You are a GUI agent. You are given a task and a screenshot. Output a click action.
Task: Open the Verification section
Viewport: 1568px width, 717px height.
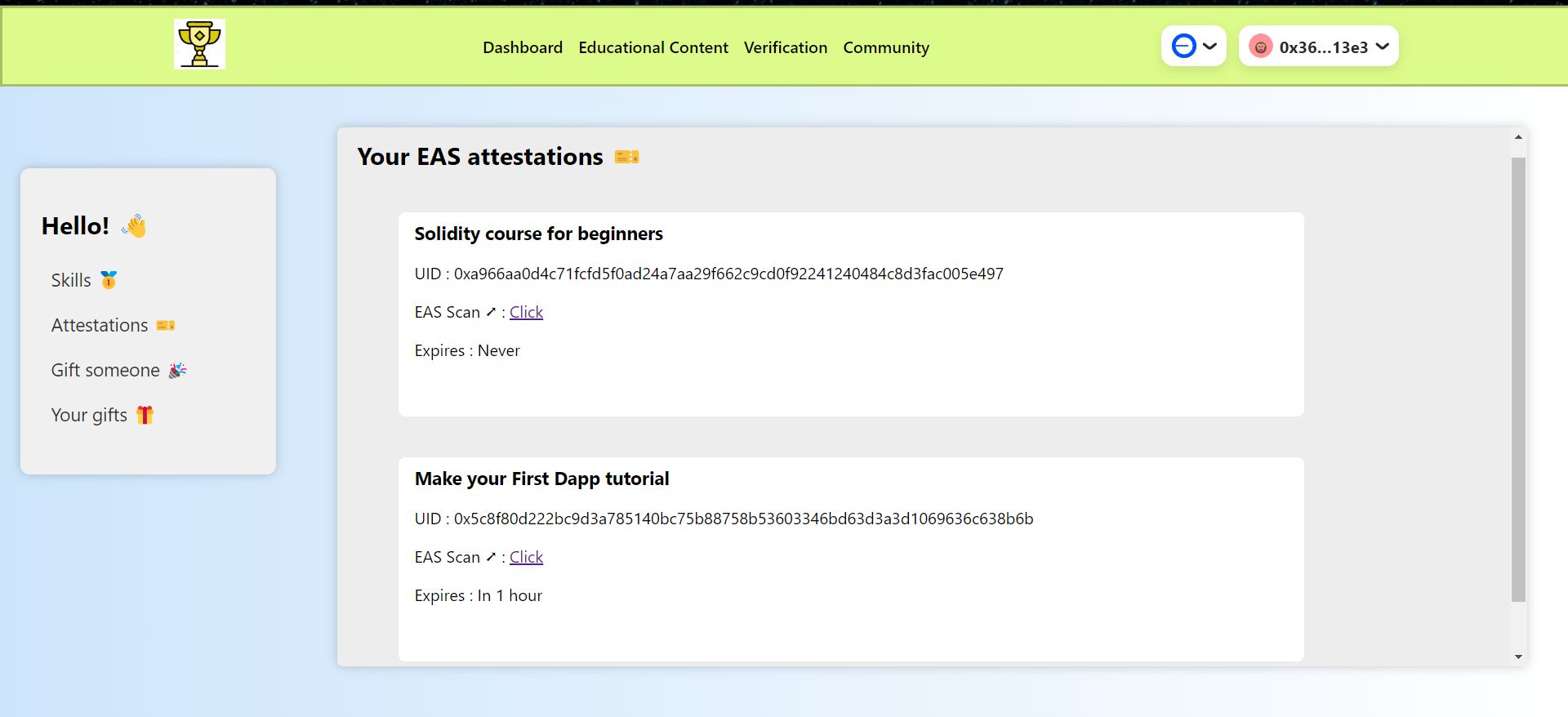786,47
